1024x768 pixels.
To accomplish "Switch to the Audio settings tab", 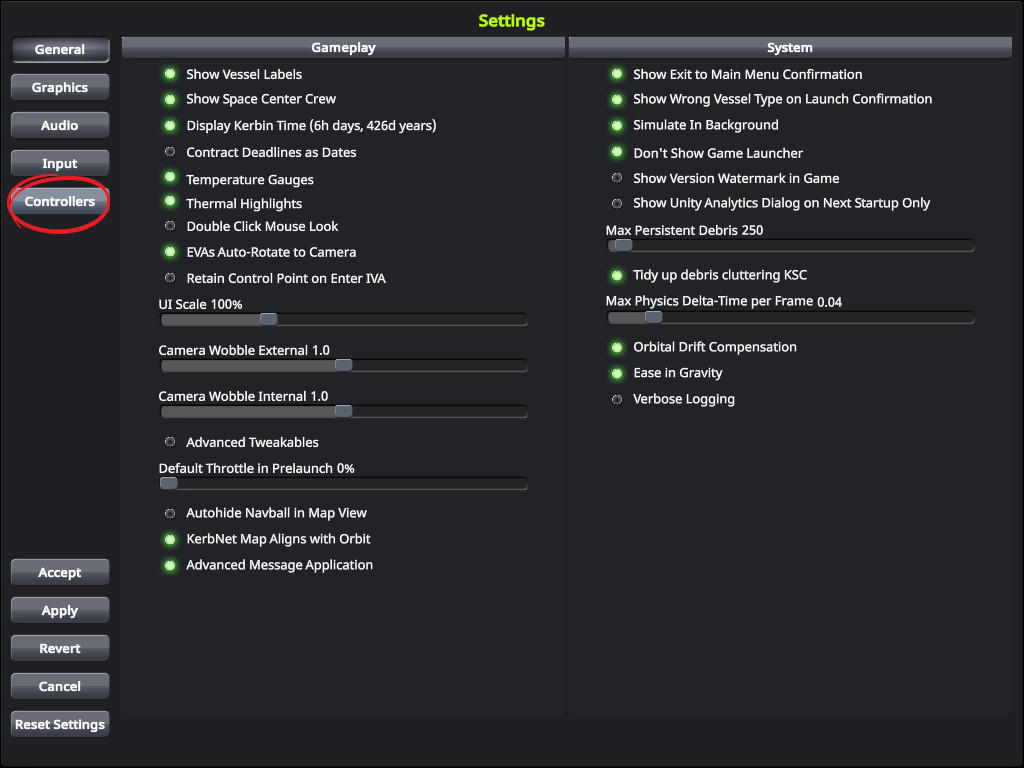I will click(x=60, y=126).
